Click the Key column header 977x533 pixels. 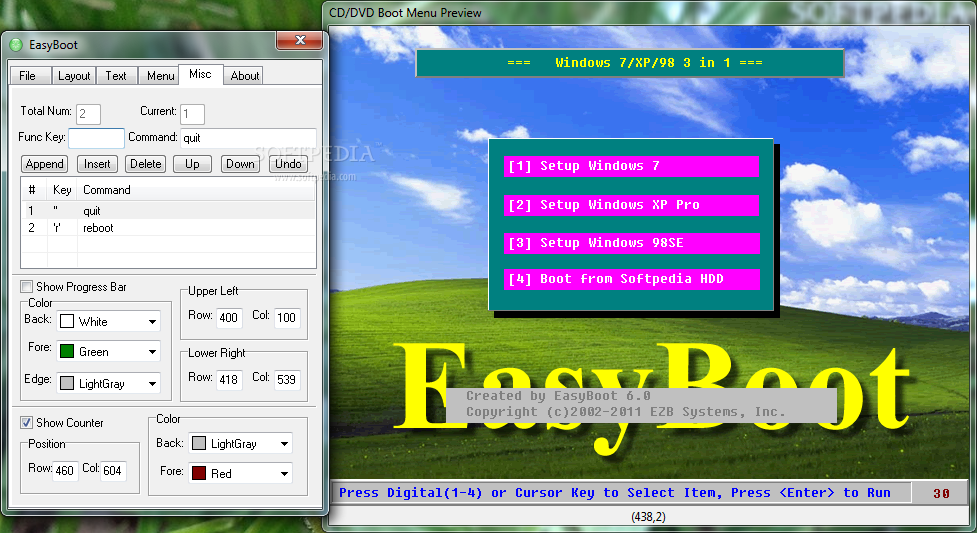point(62,190)
